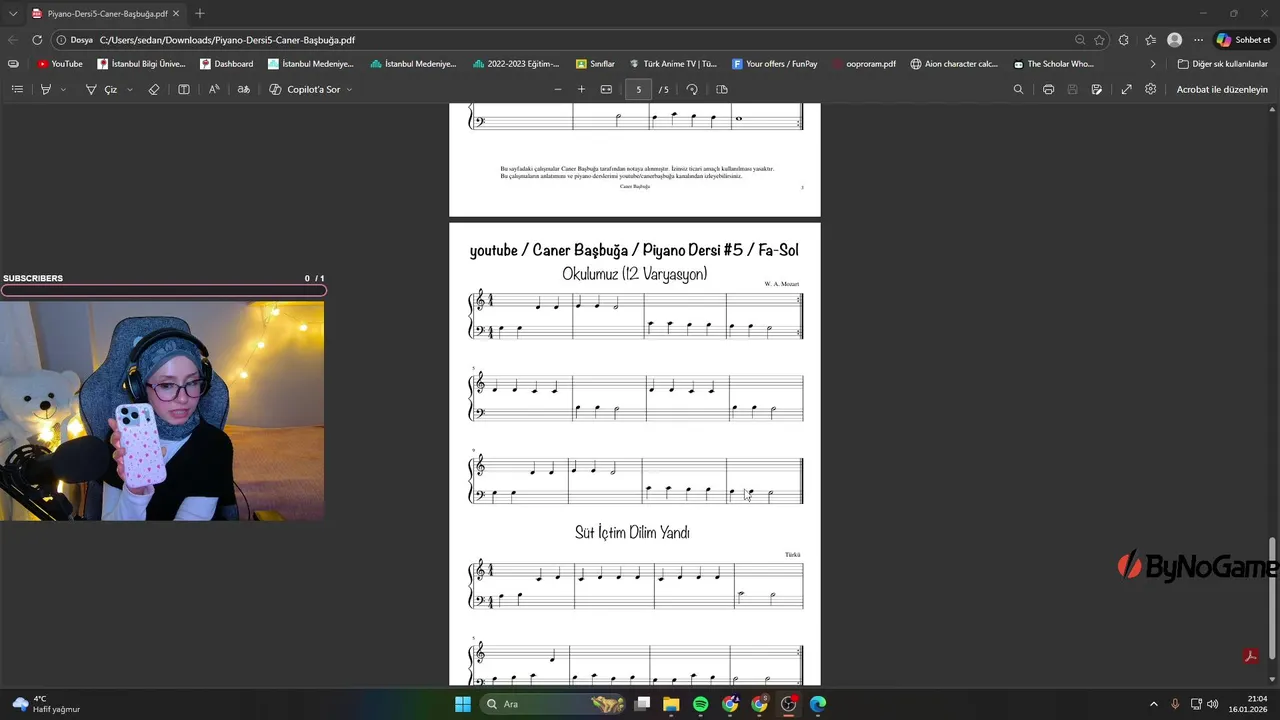Expand Copilot'a Sor dropdown arrow
Screen dimensions: 1280x720
point(349,89)
